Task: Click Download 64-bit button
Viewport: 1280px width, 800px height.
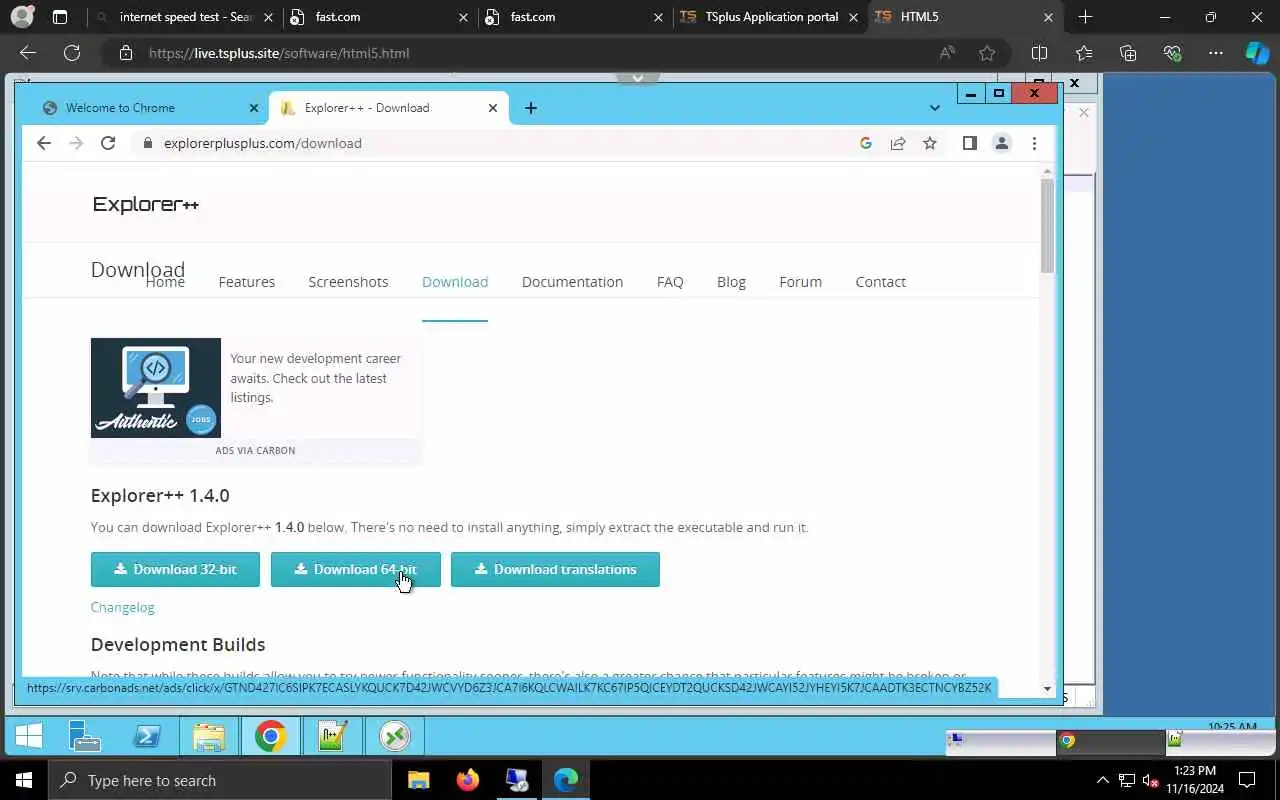Action: point(355,569)
